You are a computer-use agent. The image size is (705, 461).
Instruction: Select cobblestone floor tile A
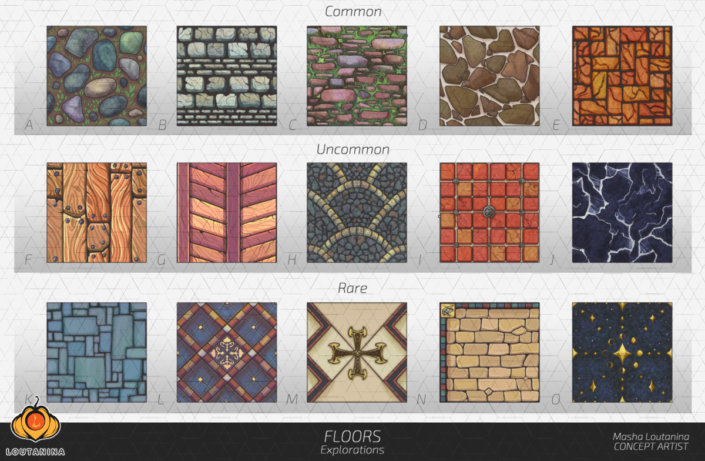pyautogui.click(x=97, y=76)
